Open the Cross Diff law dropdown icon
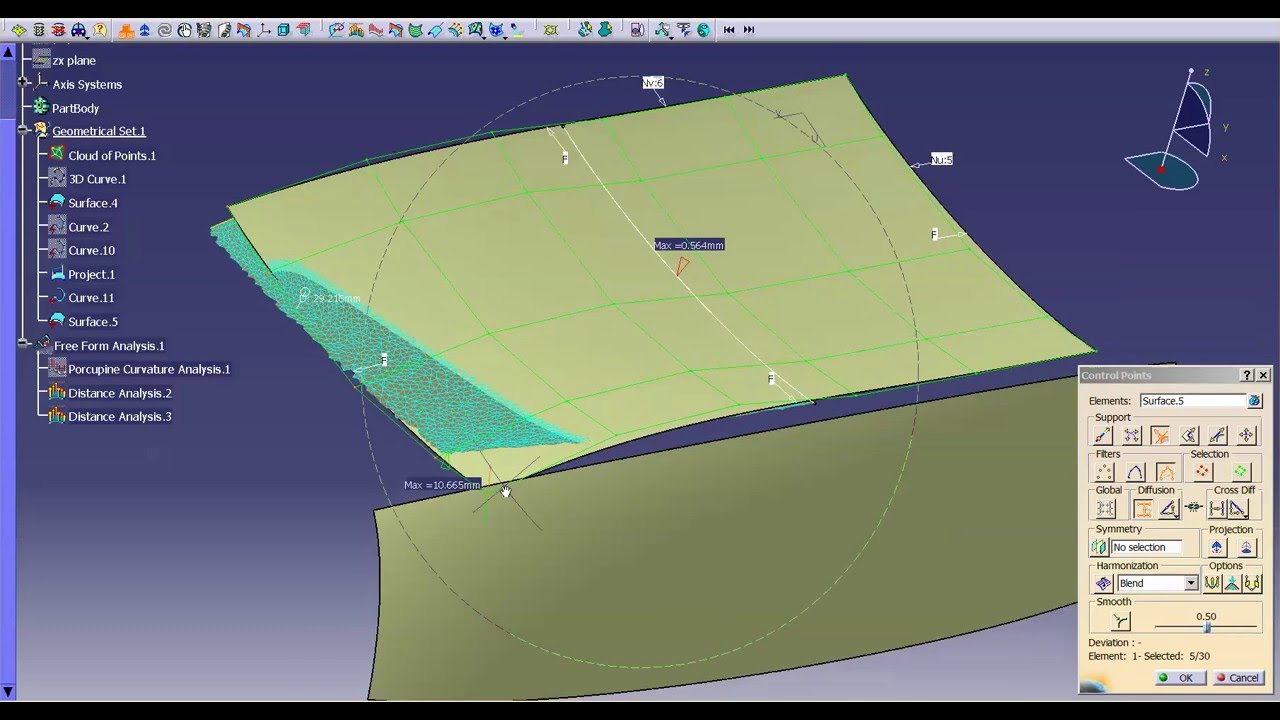Viewport: 1280px width, 720px height. pos(1237,508)
